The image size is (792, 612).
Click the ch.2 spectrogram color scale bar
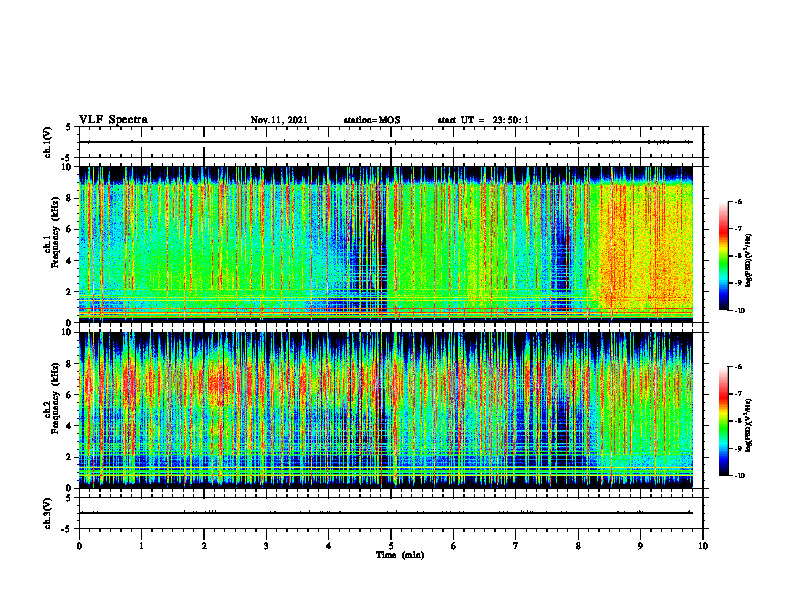tap(723, 421)
